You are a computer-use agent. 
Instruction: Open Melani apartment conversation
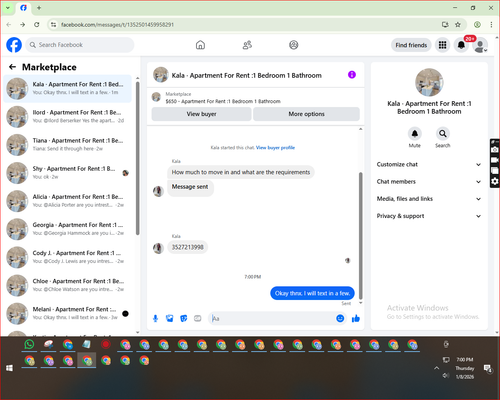point(68,313)
